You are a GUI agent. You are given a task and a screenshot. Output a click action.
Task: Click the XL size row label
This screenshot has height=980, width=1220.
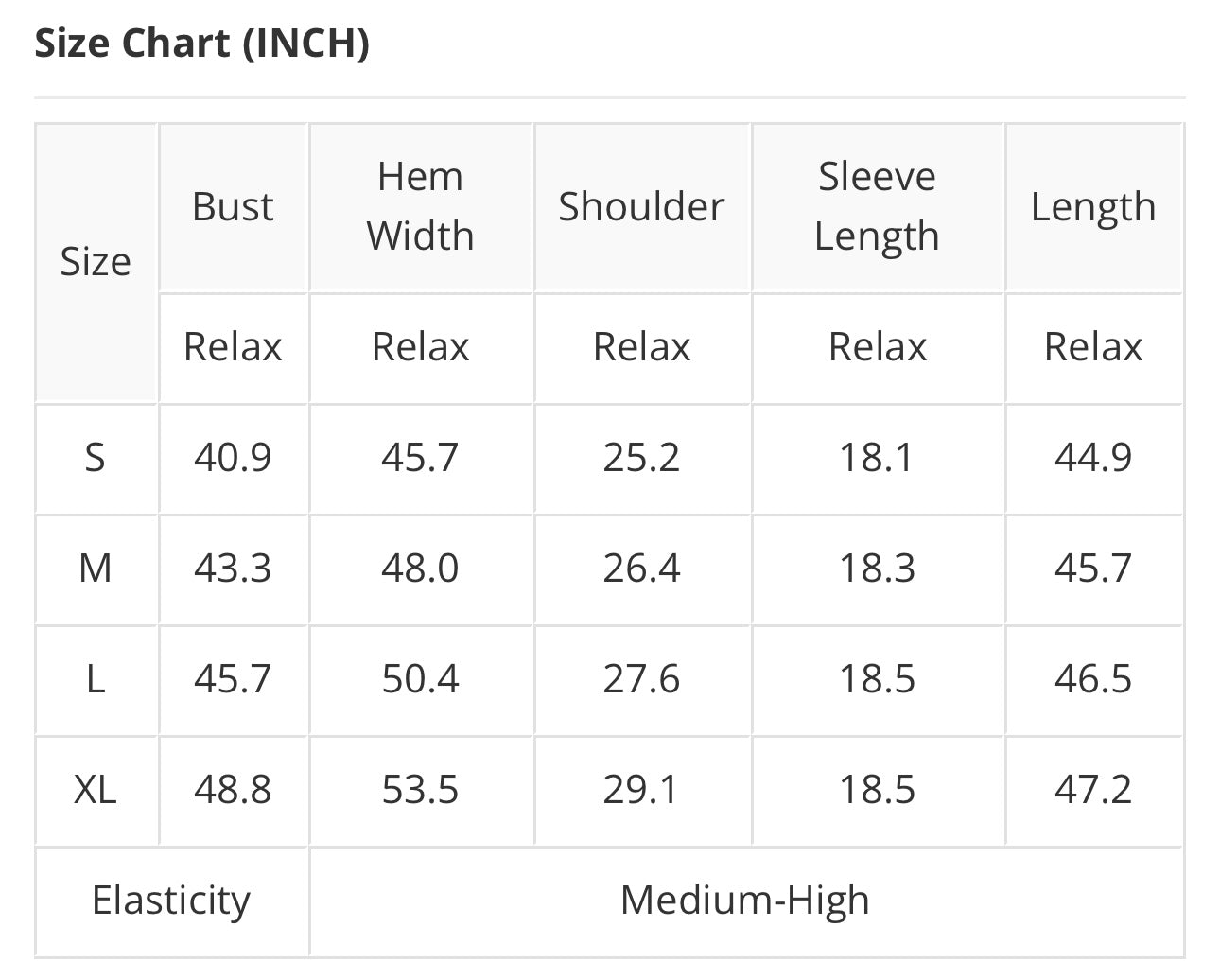click(96, 789)
